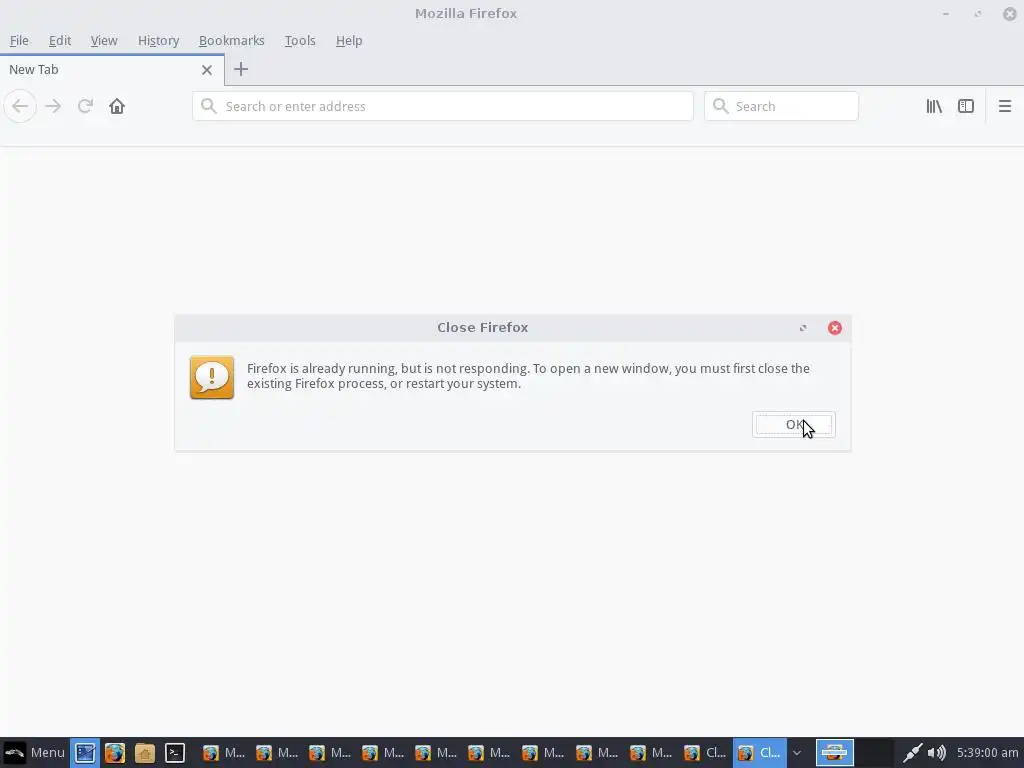Activate the highlighted Cl... taskbar entry
The width and height of the screenshot is (1024, 768).
[x=760, y=753]
